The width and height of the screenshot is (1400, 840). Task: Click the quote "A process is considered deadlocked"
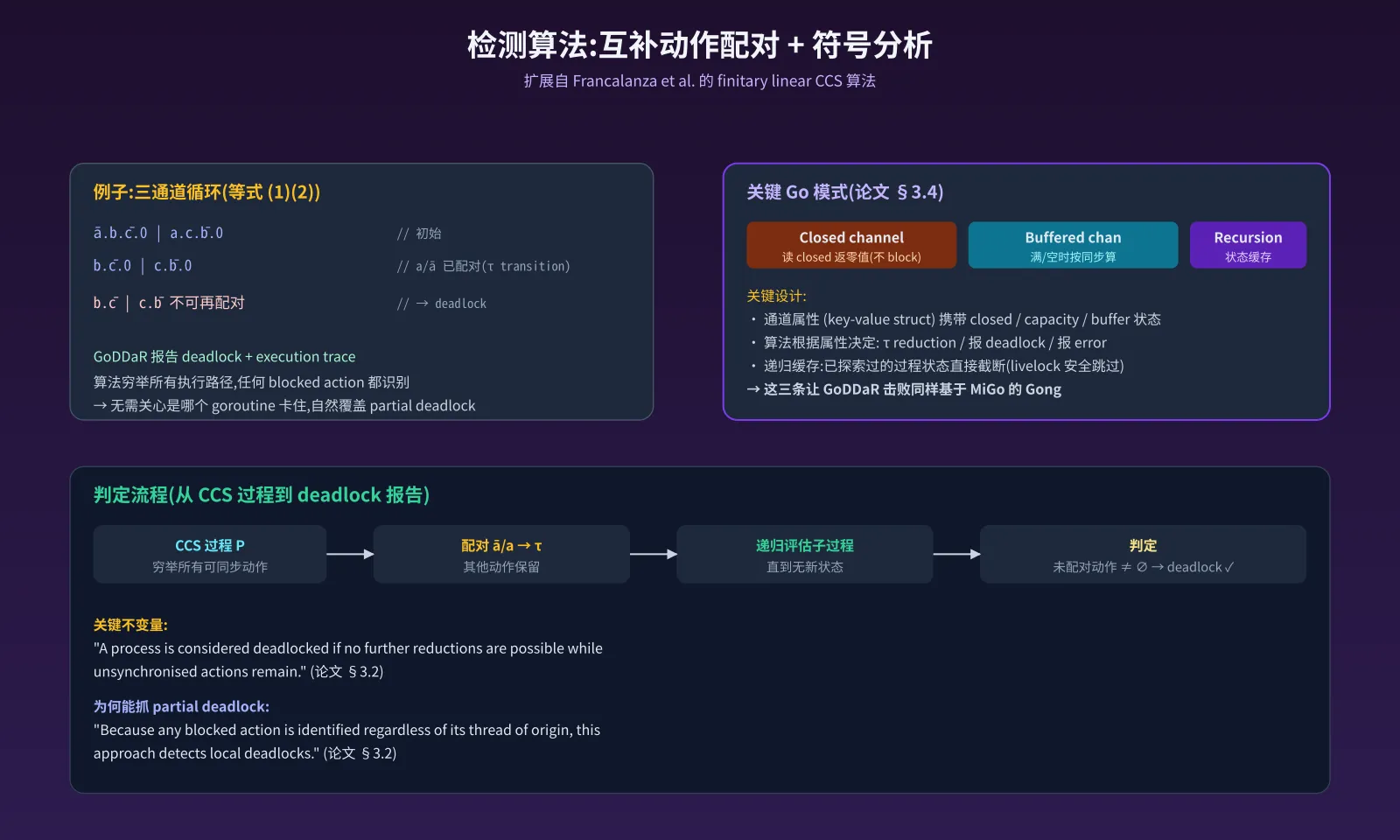point(348,660)
